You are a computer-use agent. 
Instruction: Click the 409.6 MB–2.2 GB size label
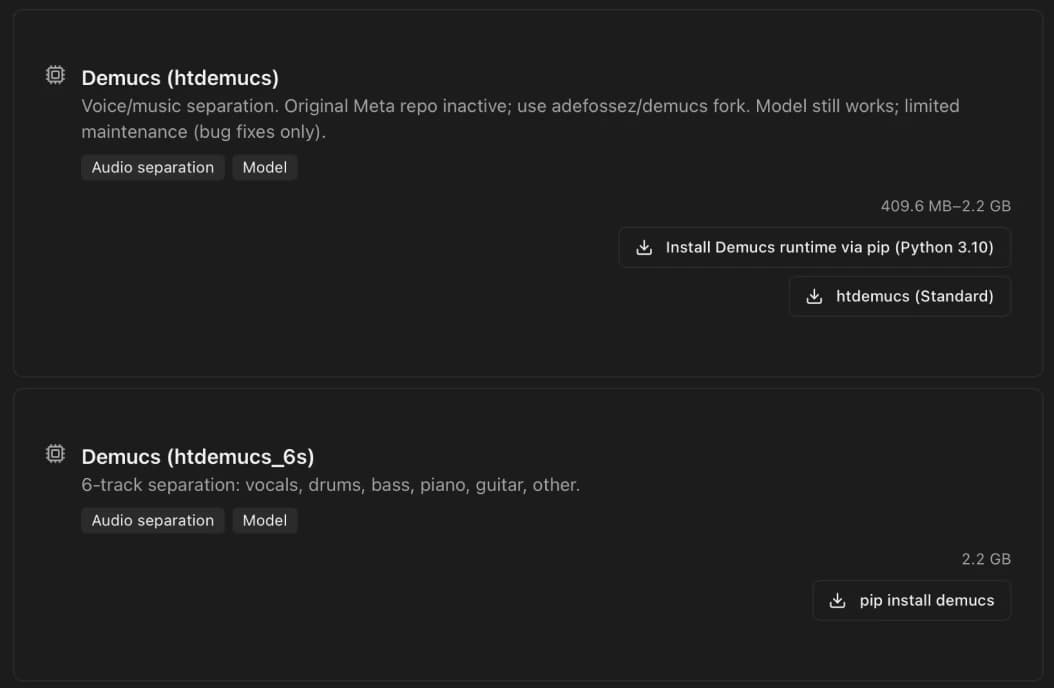point(946,206)
